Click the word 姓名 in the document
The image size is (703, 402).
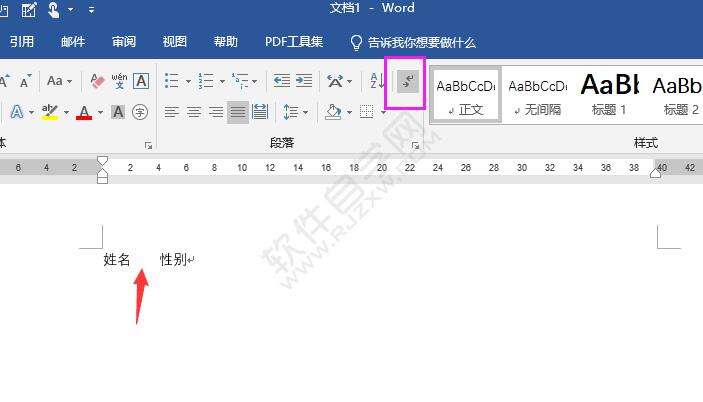click(x=117, y=259)
